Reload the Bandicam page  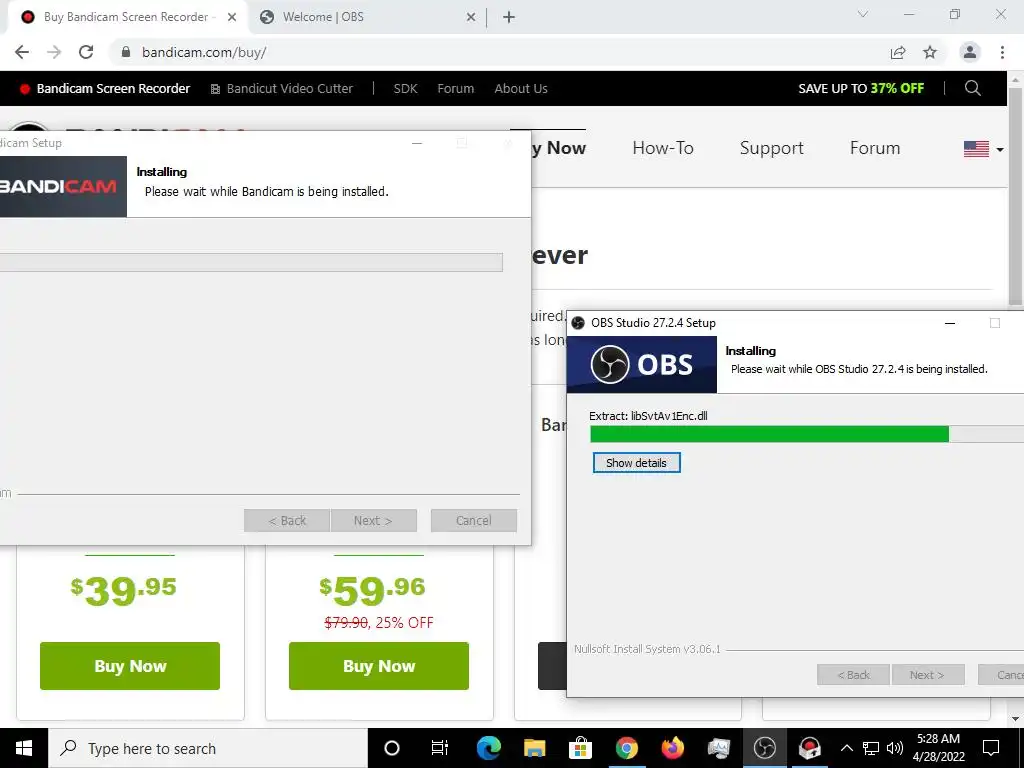[x=86, y=52]
